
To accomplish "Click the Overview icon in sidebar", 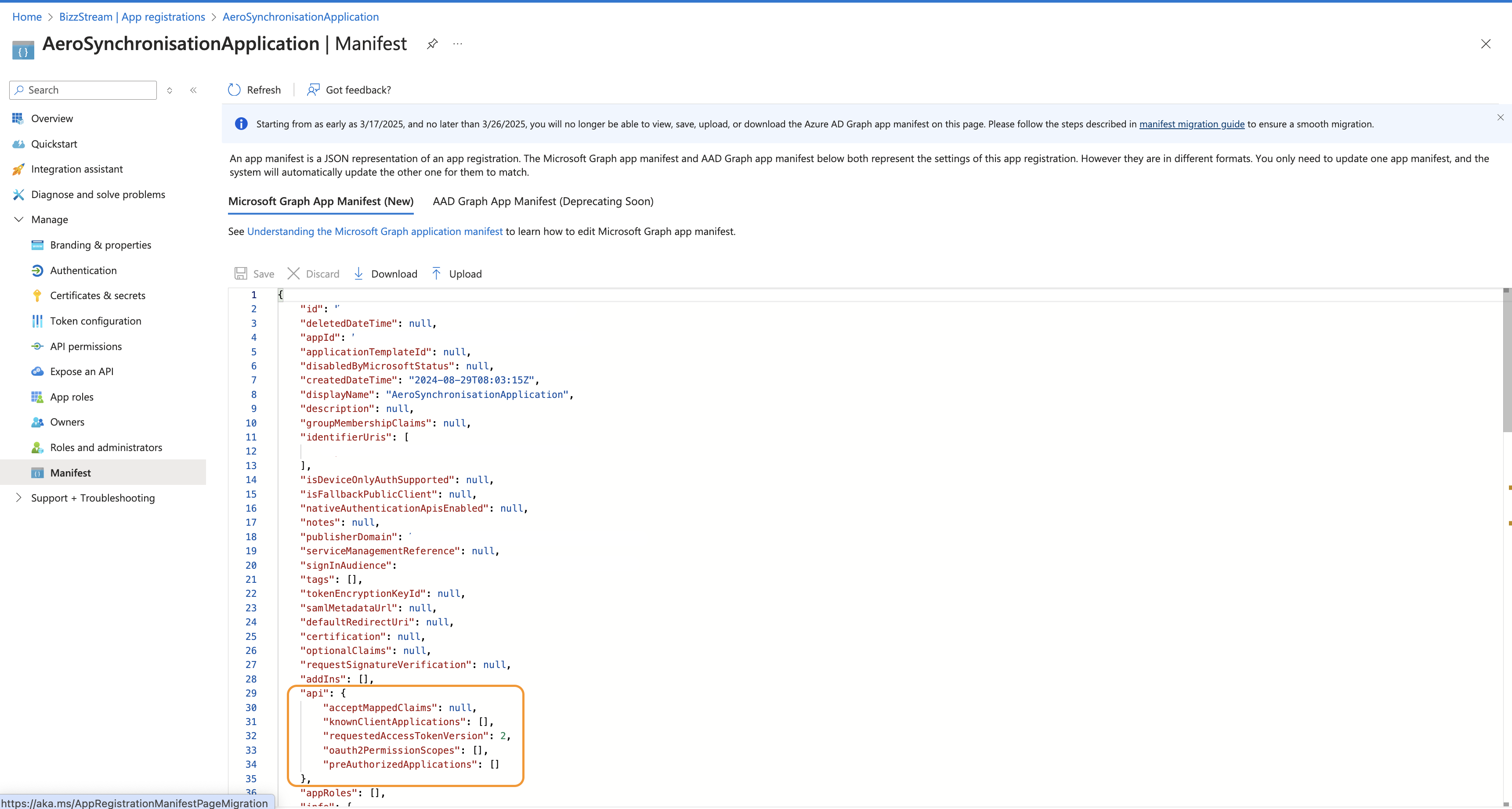I will (18, 119).
